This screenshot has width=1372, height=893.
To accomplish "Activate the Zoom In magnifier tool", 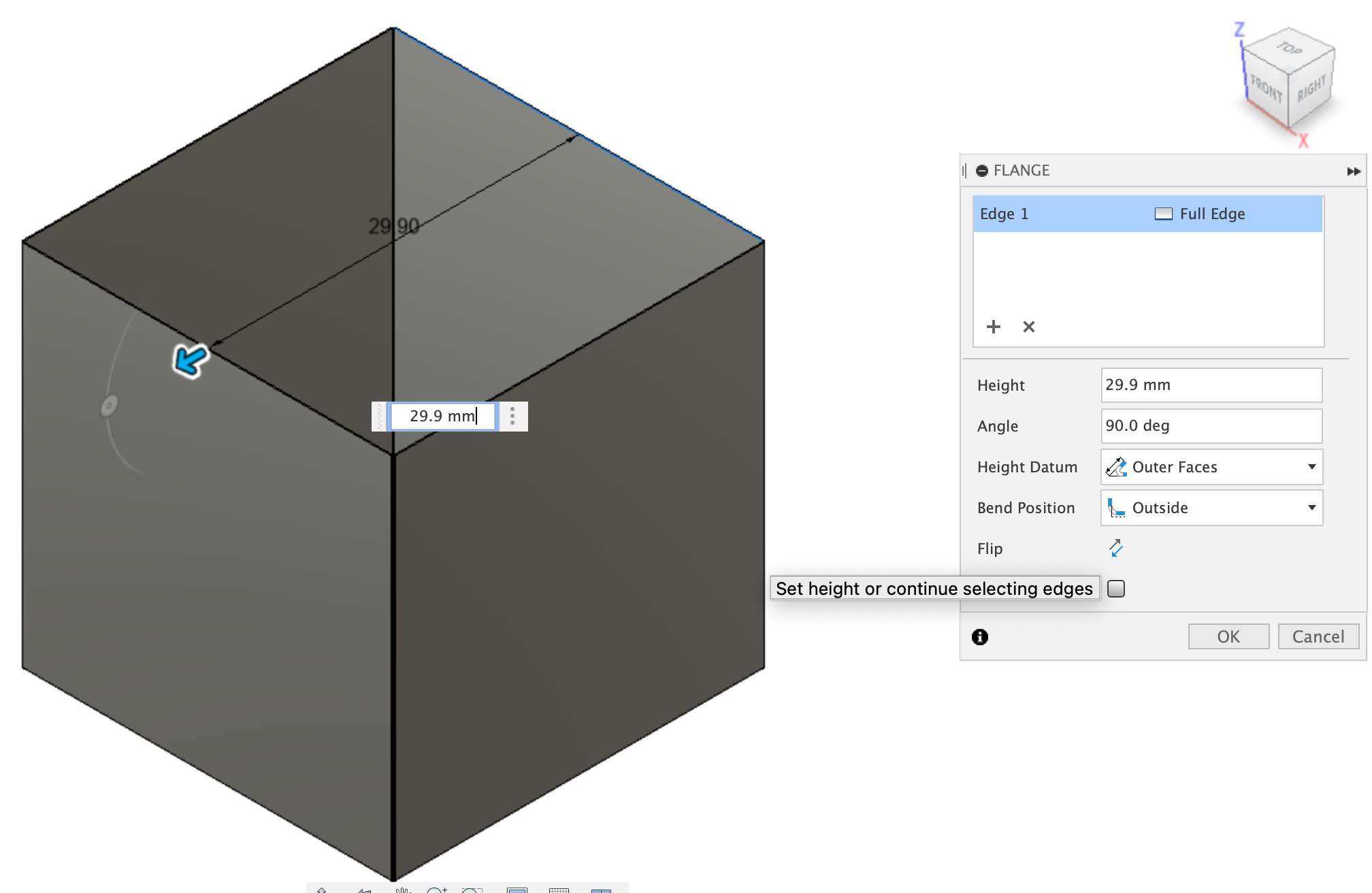I will tap(440, 888).
